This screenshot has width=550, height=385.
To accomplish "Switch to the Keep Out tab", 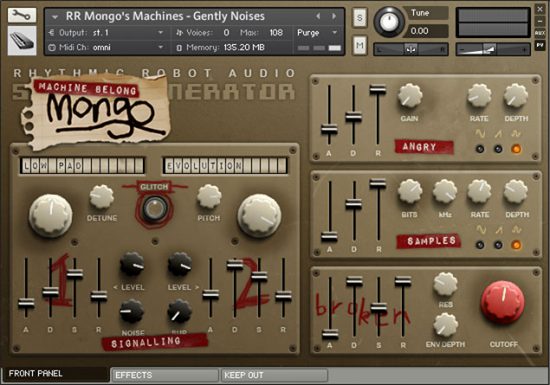I will (x=274, y=375).
